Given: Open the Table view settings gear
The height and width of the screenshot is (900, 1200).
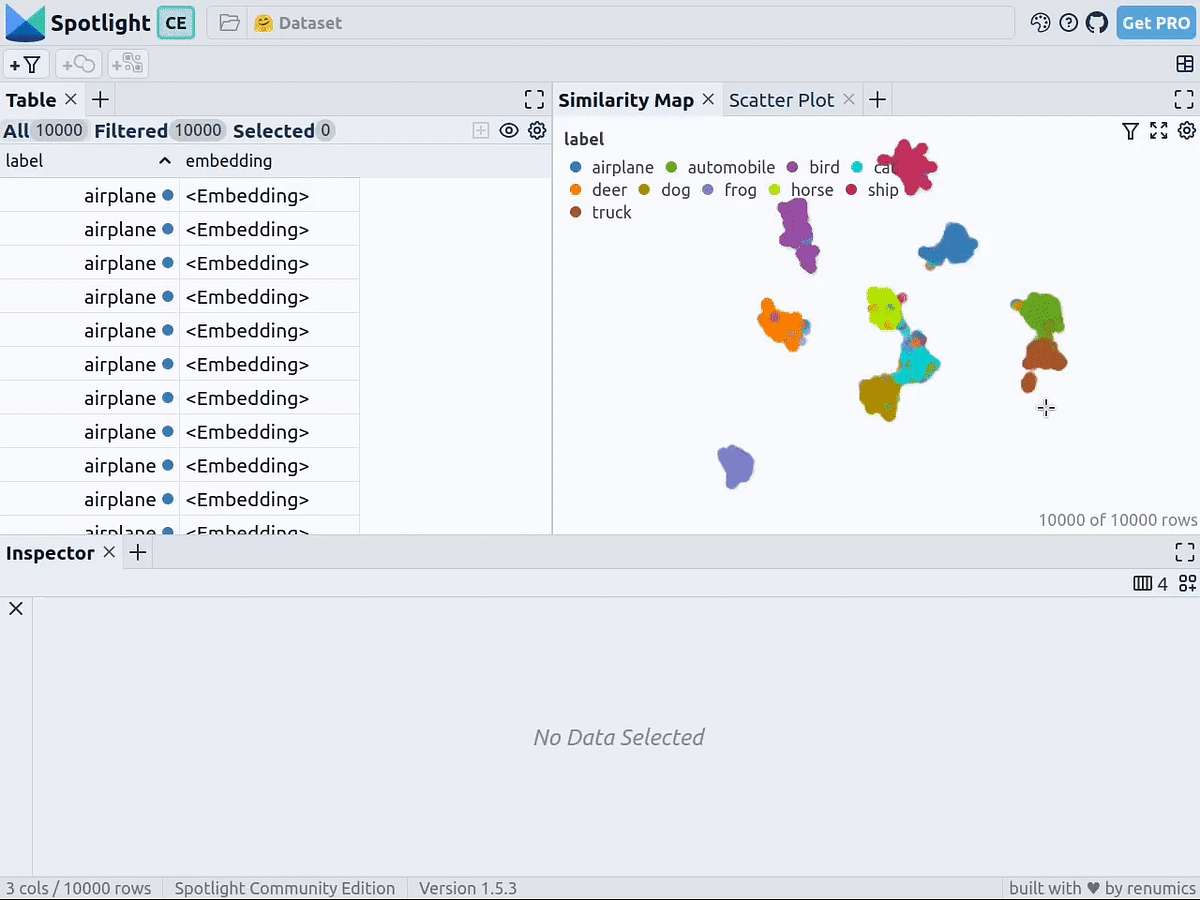Looking at the screenshot, I should pyautogui.click(x=537, y=130).
